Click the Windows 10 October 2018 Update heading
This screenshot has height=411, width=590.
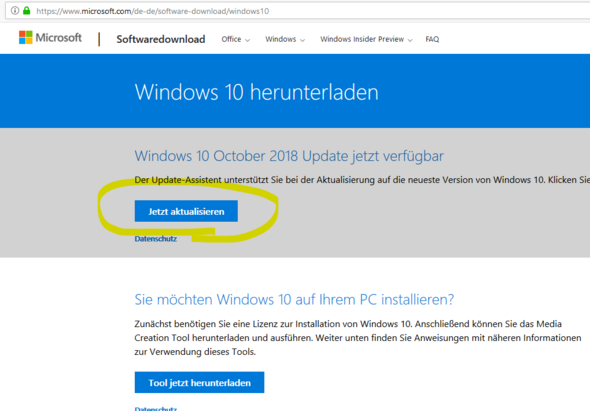[x=289, y=156]
